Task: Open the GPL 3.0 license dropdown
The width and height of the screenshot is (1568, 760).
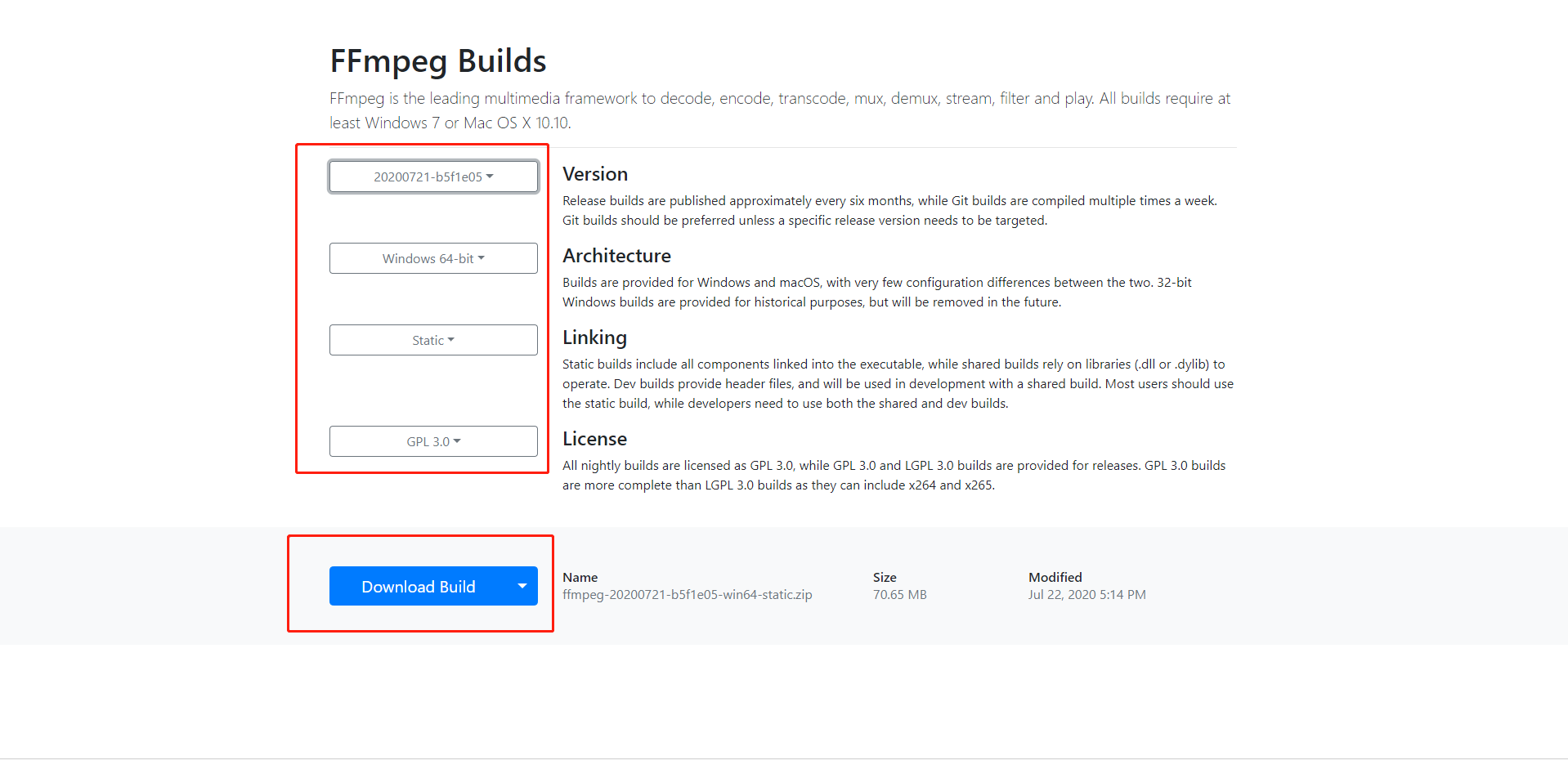Action: tap(433, 441)
